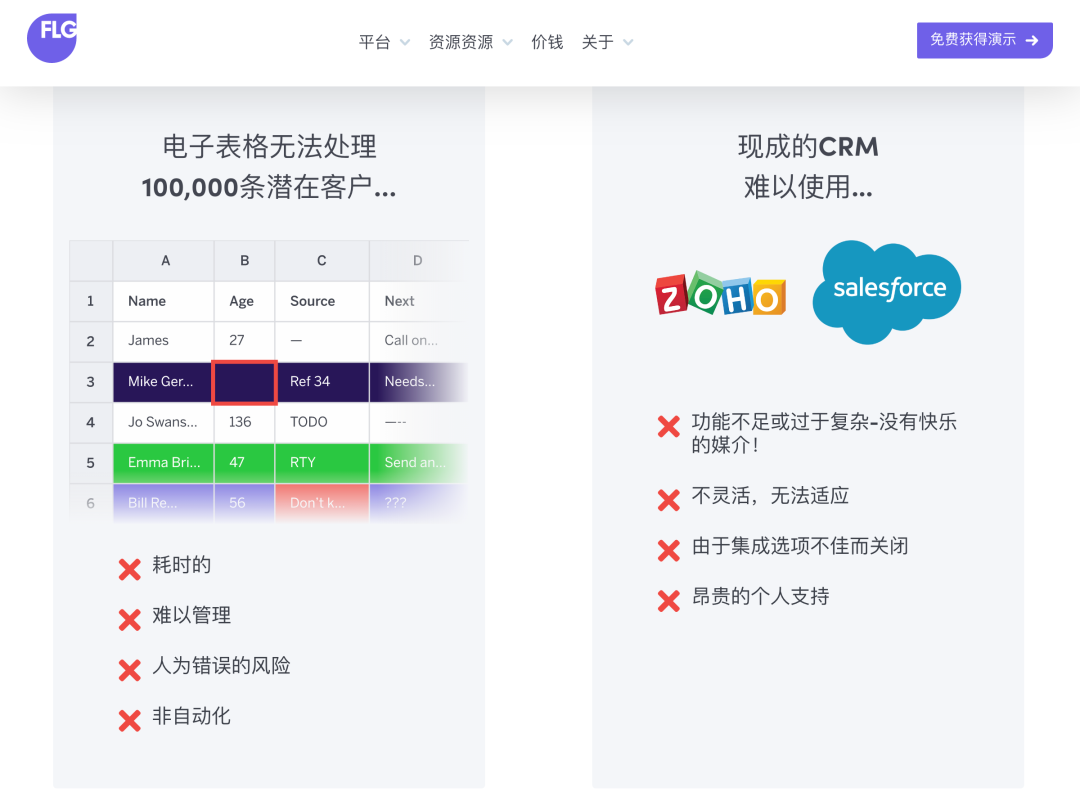The height and width of the screenshot is (810, 1080).
Task: Open the 关于 menu
Action: (598, 42)
